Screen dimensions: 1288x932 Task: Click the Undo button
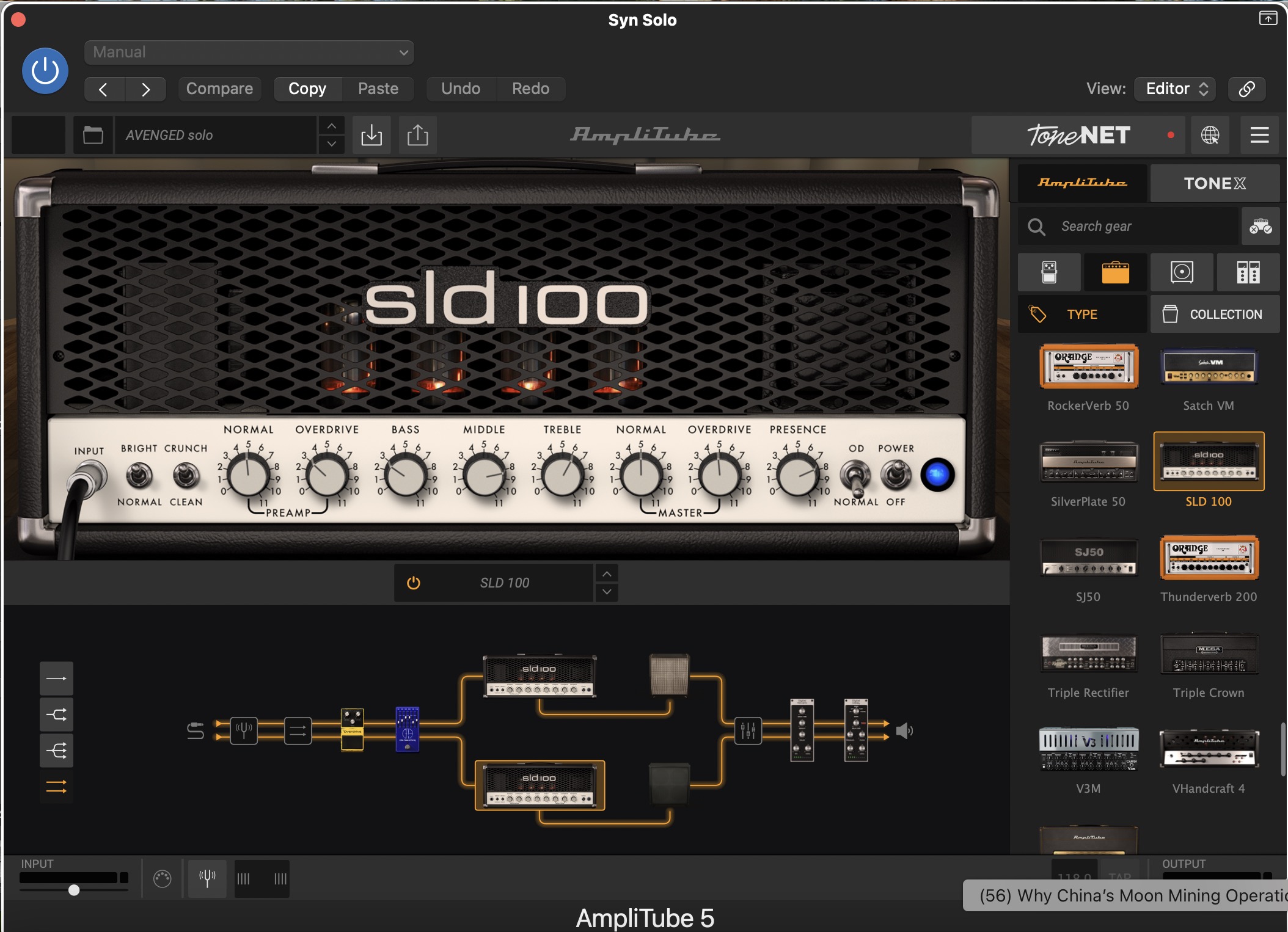click(461, 89)
